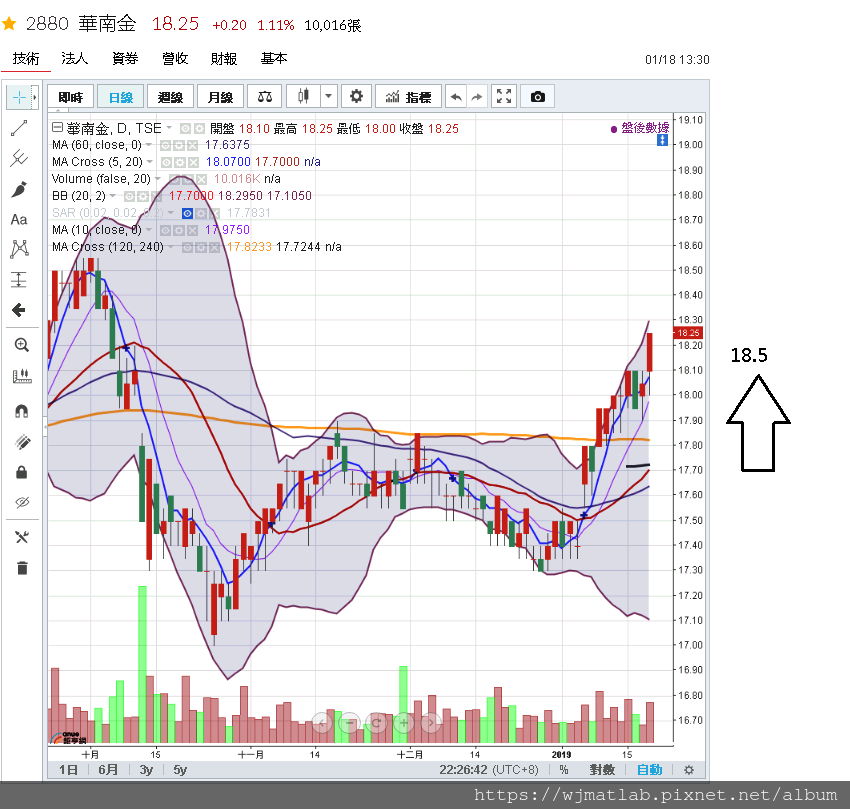This screenshot has height=809, width=850.
Task: Open the drawing tools properties icon
Action: point(22,537)
